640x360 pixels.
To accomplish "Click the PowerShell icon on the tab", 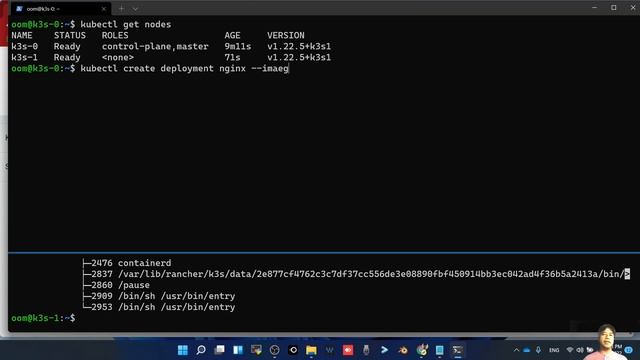I will tap(19, 9).
